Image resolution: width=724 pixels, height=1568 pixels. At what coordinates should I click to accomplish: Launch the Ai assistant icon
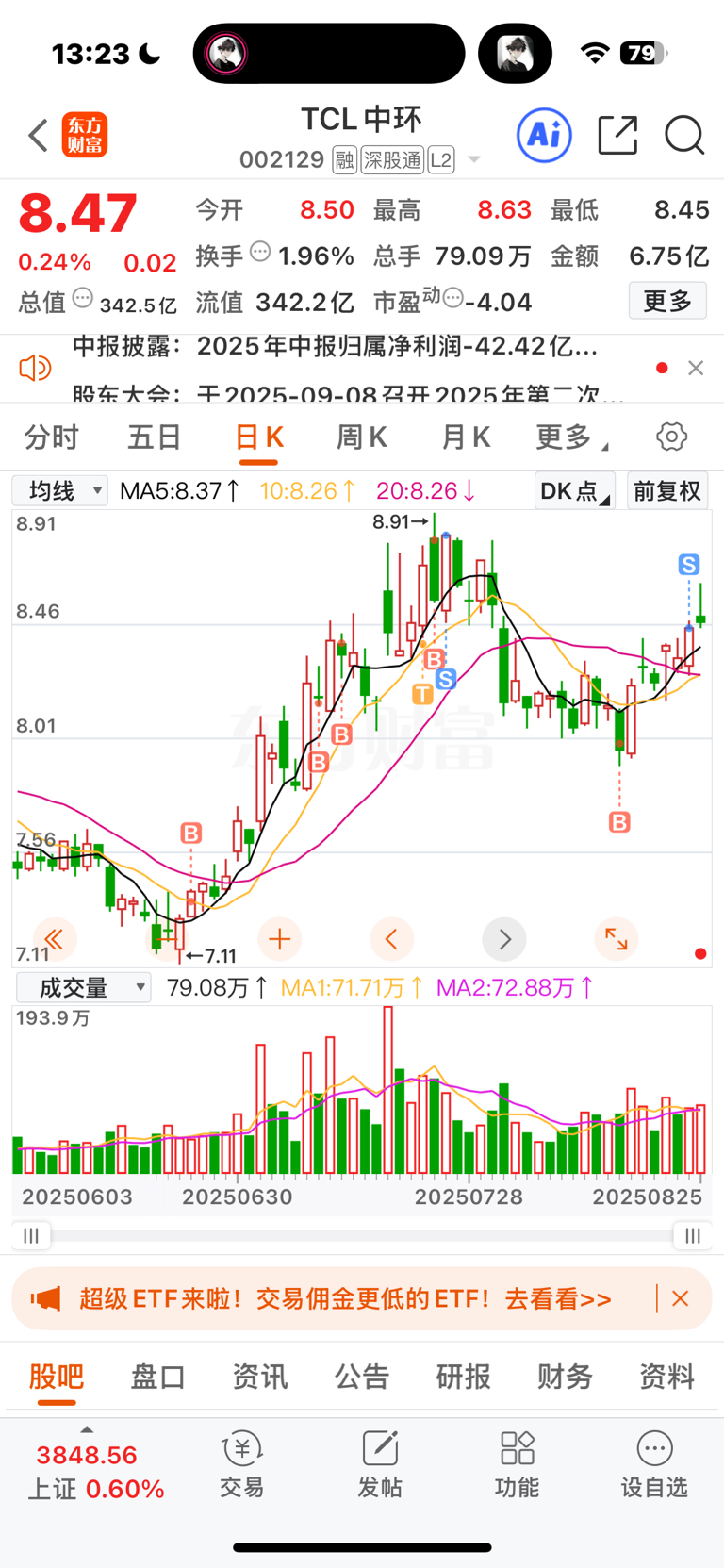[x=544, y=135]
